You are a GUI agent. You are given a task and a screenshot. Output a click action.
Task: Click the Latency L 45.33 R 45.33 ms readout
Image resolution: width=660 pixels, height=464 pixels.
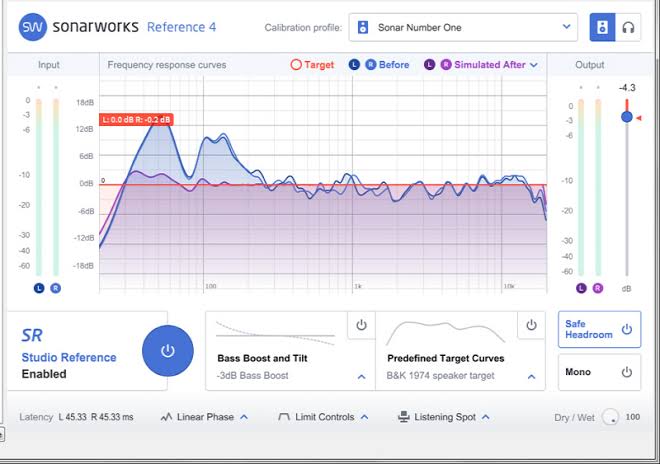[x=77, y=417]
